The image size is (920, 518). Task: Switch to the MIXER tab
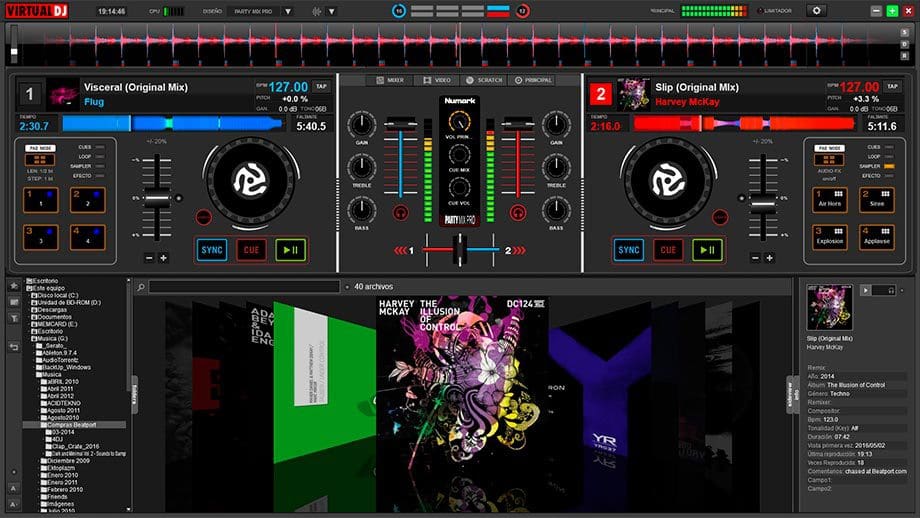390,80
